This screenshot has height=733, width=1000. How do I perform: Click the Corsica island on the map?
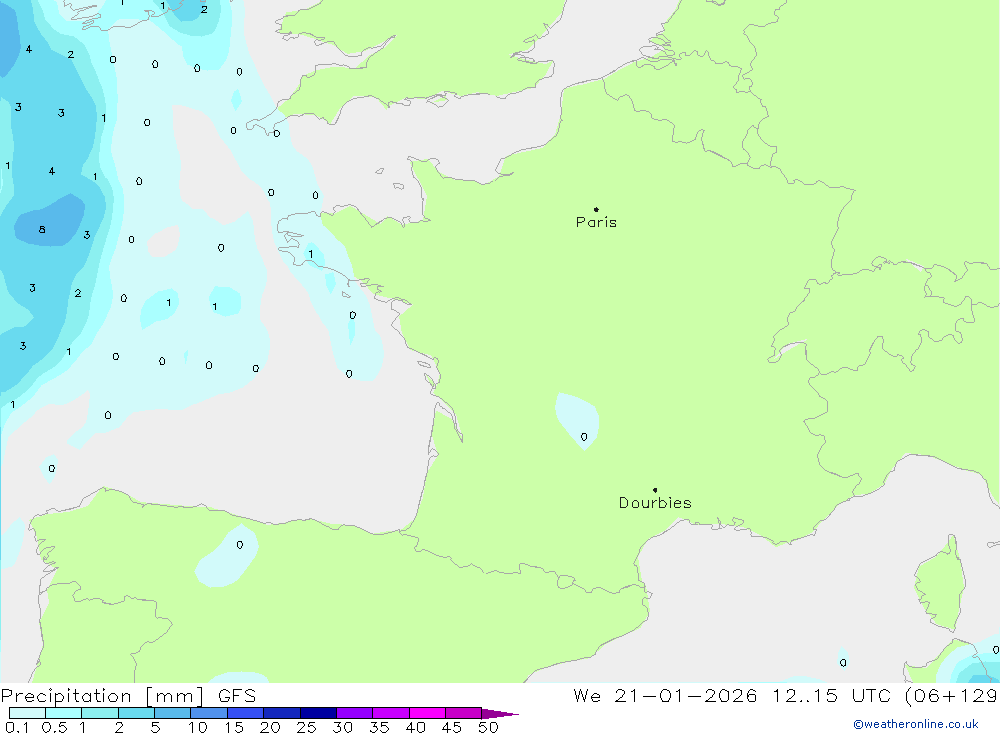pyautogui.click(x=940, y=584)
